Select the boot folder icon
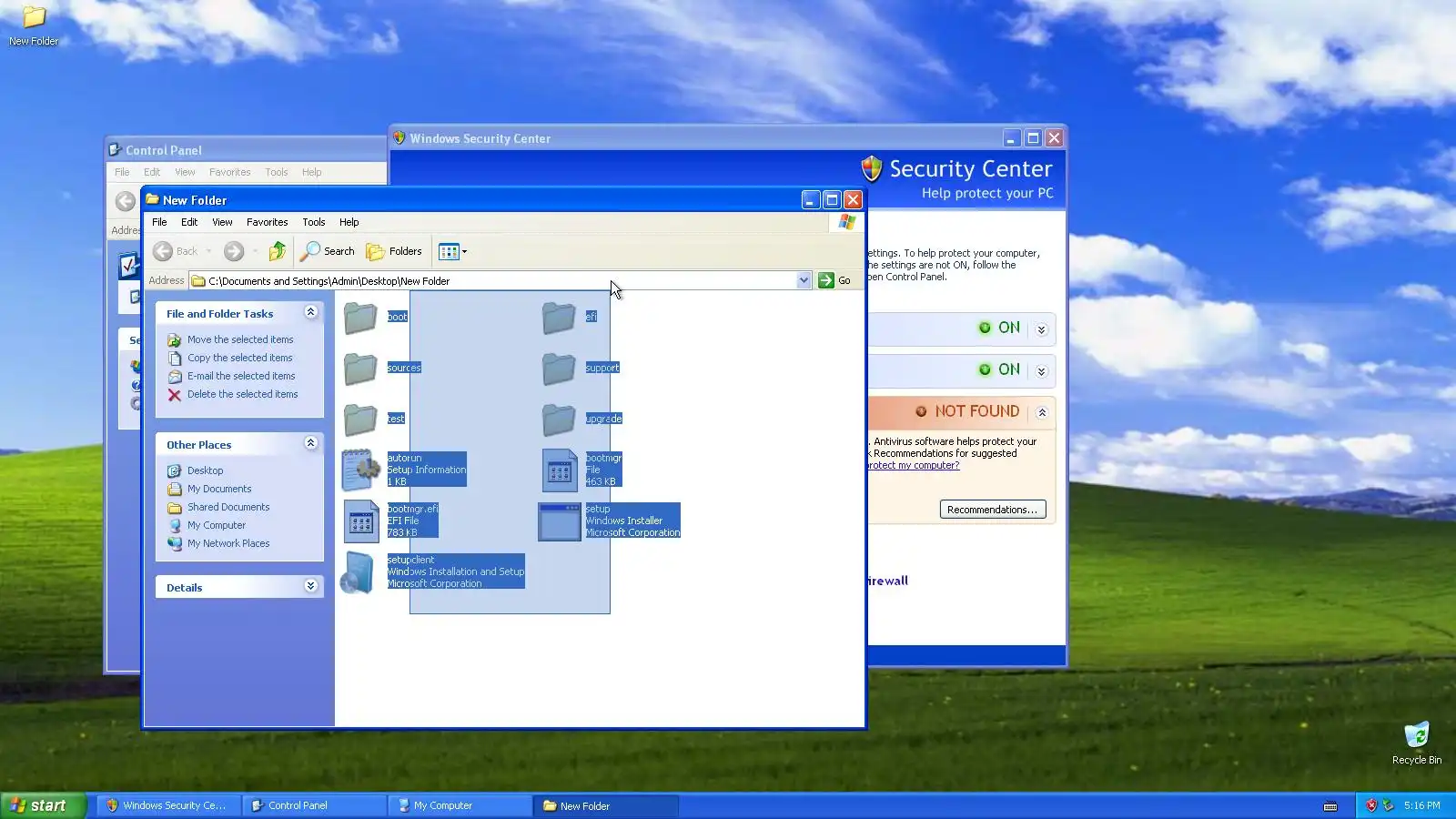Viewport: 1456px width, 819px height. (360, 317)
